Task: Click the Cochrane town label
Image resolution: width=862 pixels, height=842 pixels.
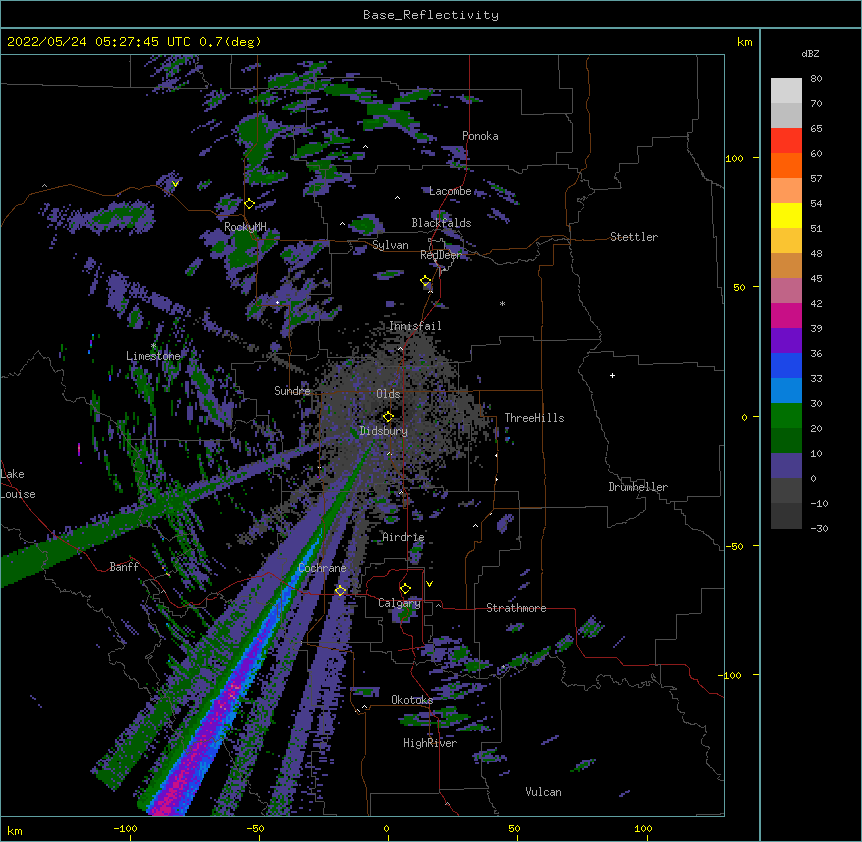Action: click(322, 568)
